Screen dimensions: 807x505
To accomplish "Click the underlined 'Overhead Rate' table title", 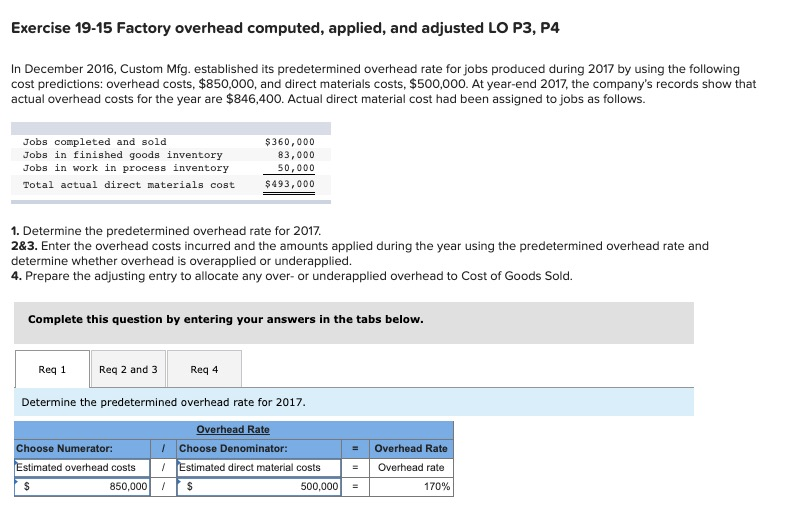I will pos(233,429).
